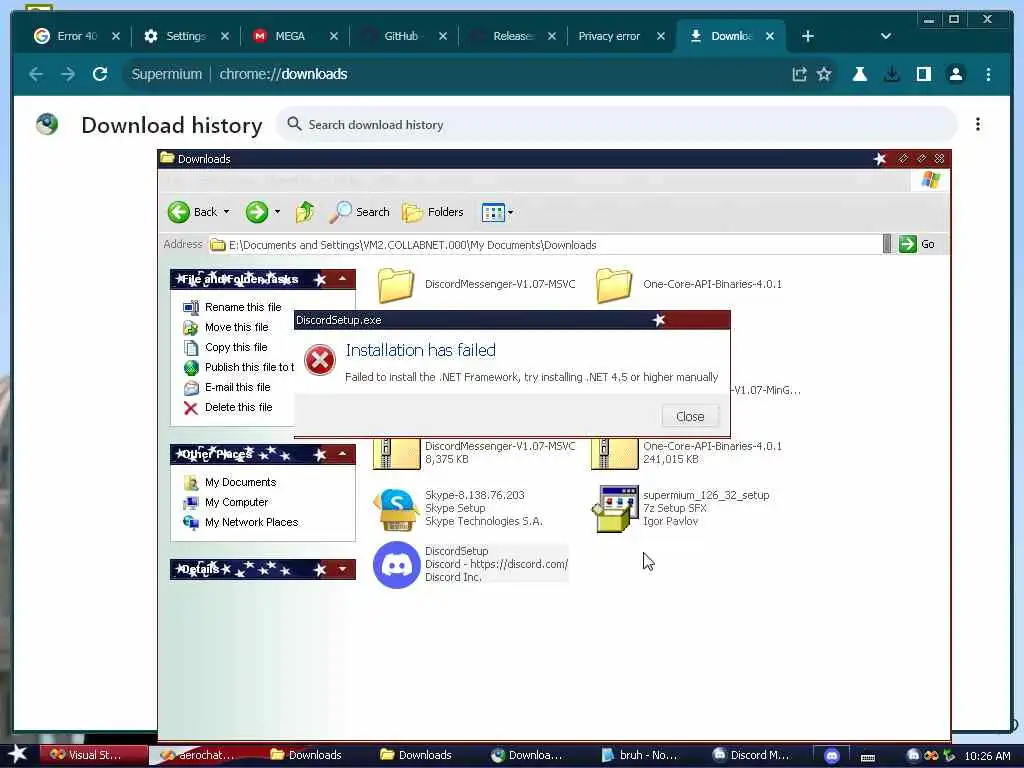Close the Installation has failed dialog
This screenshot has height=768, width=1024.
click(x=690, y=416)
